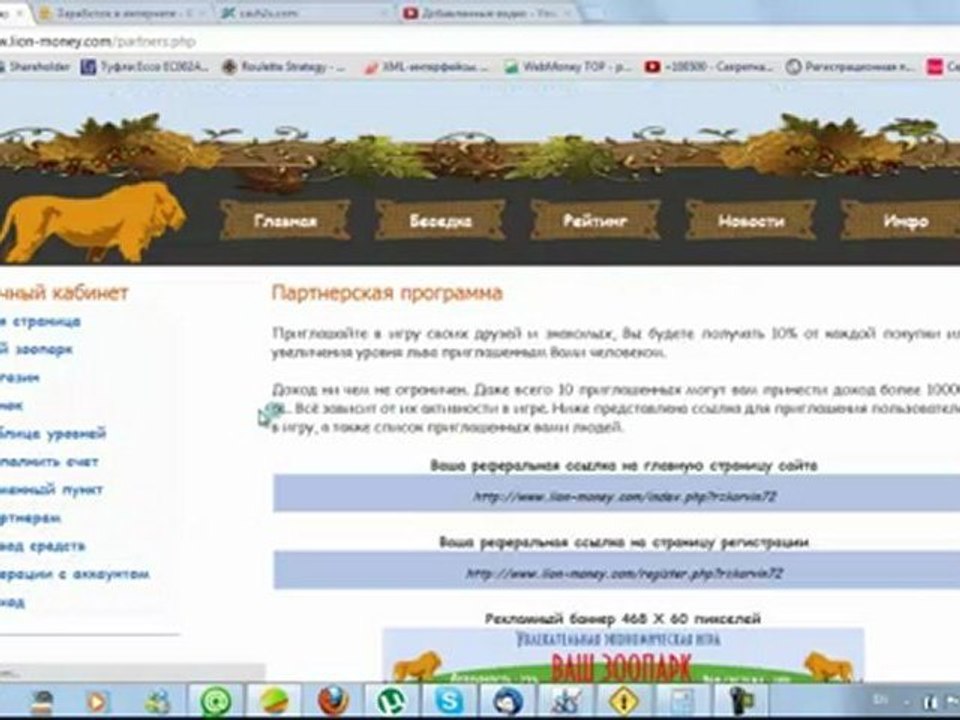Open sidebar link ending in уровней
Screen dimensions: 960x720
pyautogui.click(x=53, y=433)
